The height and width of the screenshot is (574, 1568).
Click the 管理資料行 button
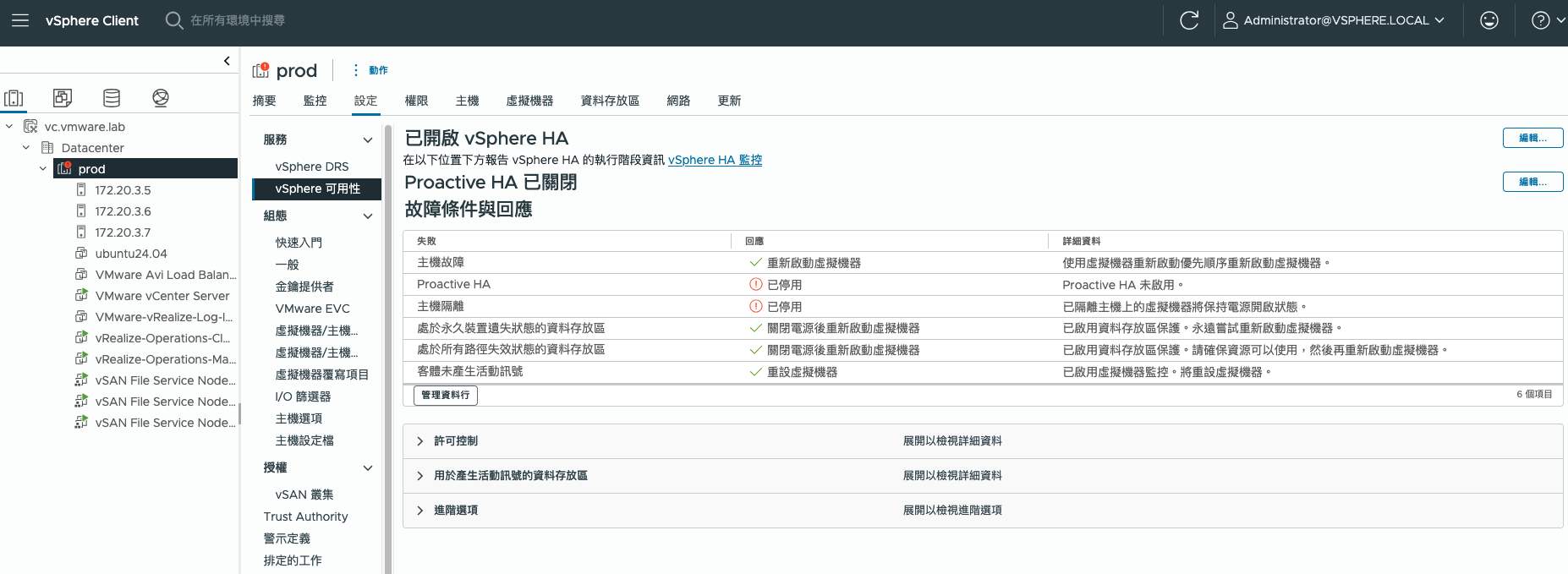[446, 395]
